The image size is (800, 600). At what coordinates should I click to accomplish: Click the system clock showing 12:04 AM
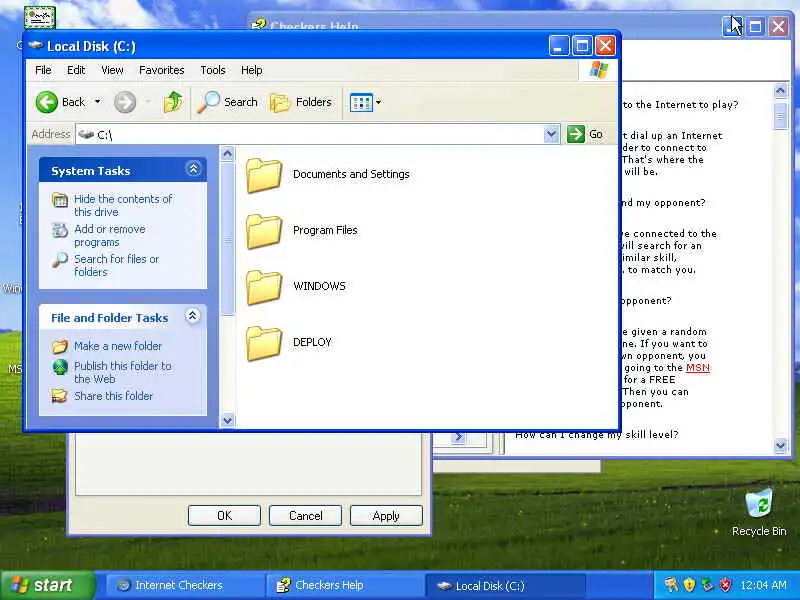tap(763, 585)
